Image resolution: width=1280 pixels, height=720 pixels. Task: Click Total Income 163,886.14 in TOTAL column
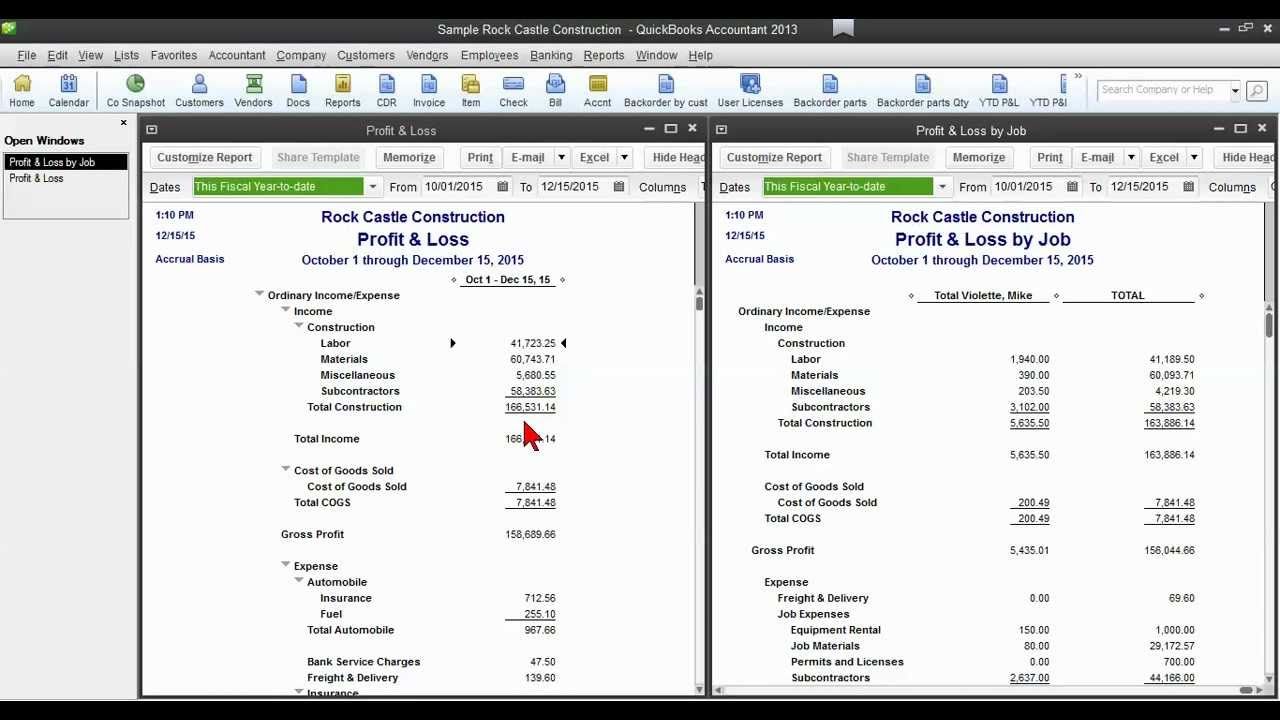point(1169,455)
